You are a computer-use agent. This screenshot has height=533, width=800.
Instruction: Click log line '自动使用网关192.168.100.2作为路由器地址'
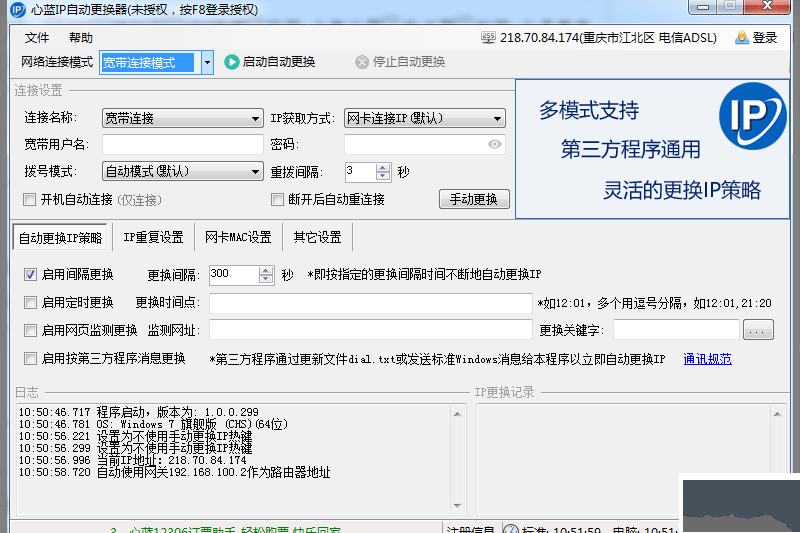[174, 472]
